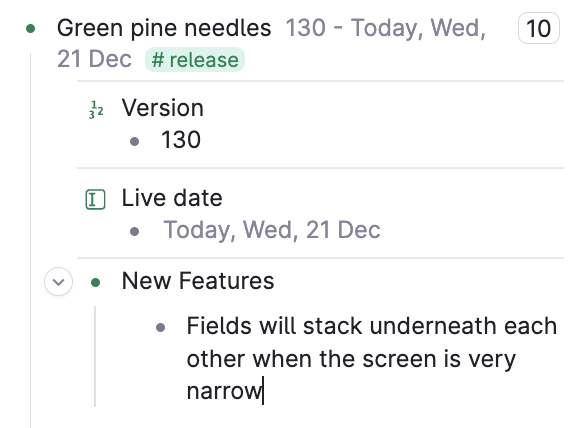Click the vertical indent line under New Features

click(x=95, y=356)
